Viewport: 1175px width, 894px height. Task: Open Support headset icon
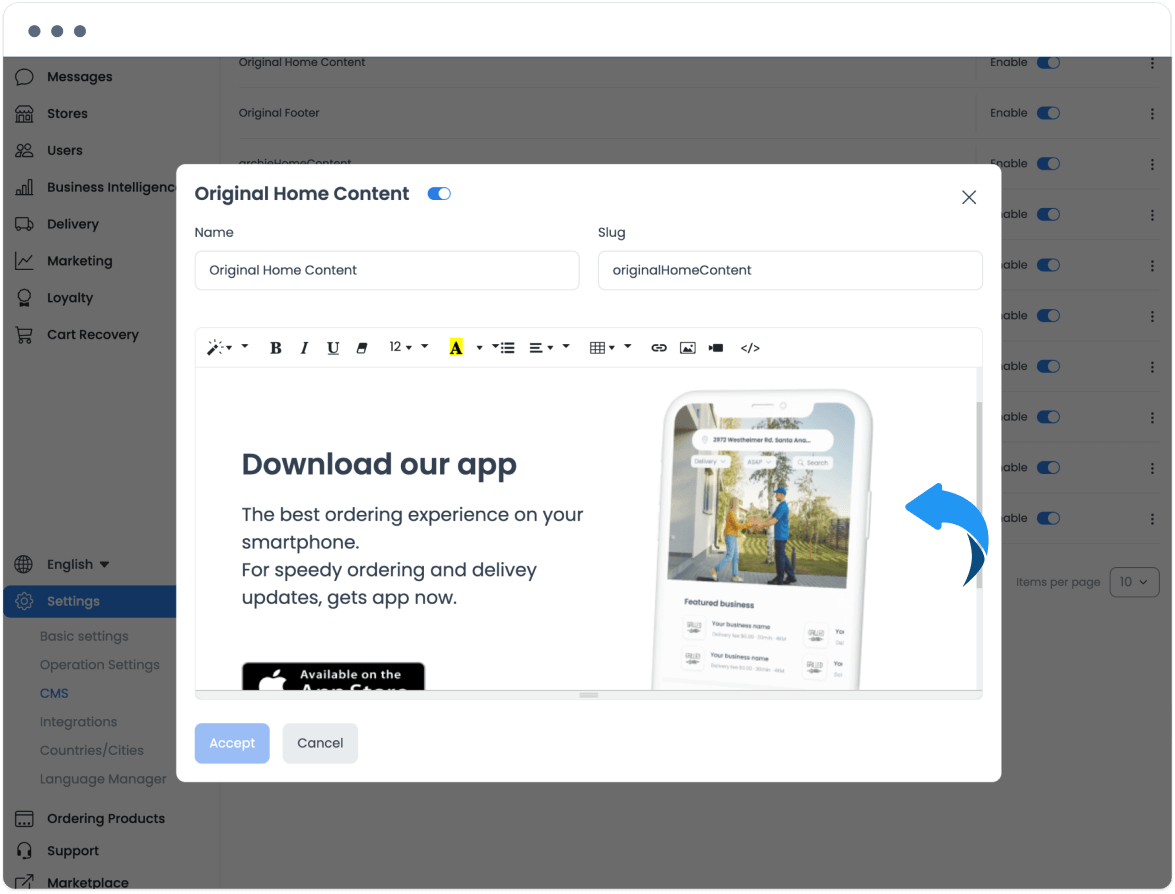click(x=24, y=851)
